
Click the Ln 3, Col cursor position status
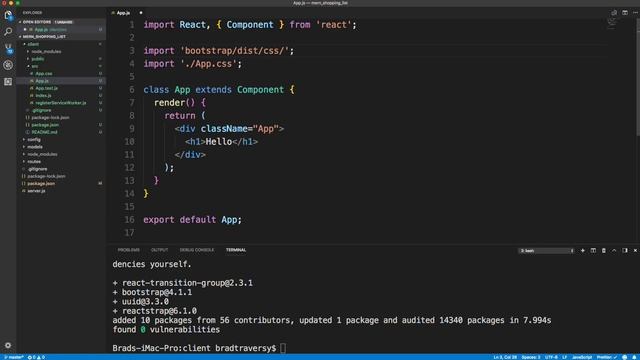[x=505, y=357]
